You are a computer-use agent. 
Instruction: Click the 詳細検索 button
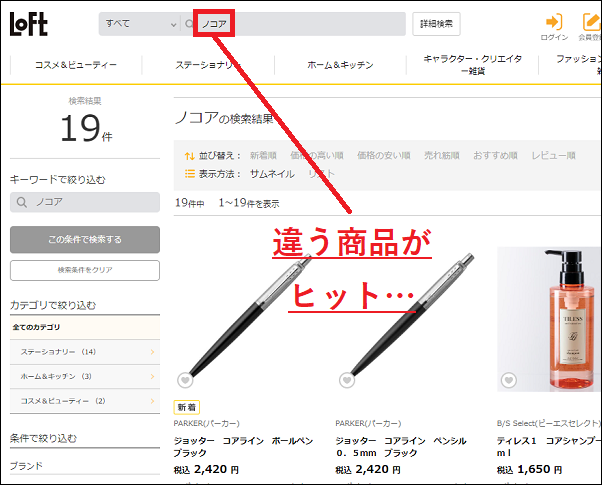pyautogui.click(x=436, y=24)
